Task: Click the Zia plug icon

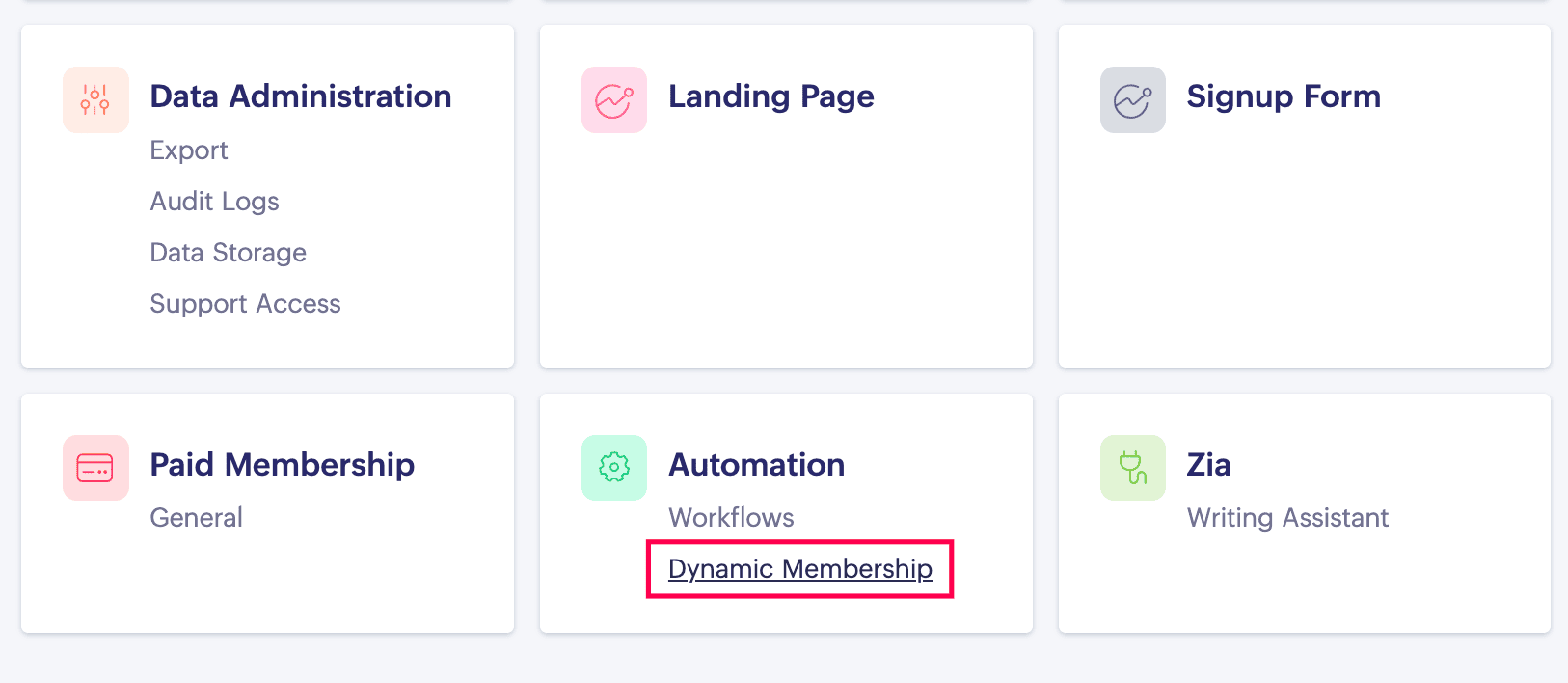Action: pos(1133,468)
